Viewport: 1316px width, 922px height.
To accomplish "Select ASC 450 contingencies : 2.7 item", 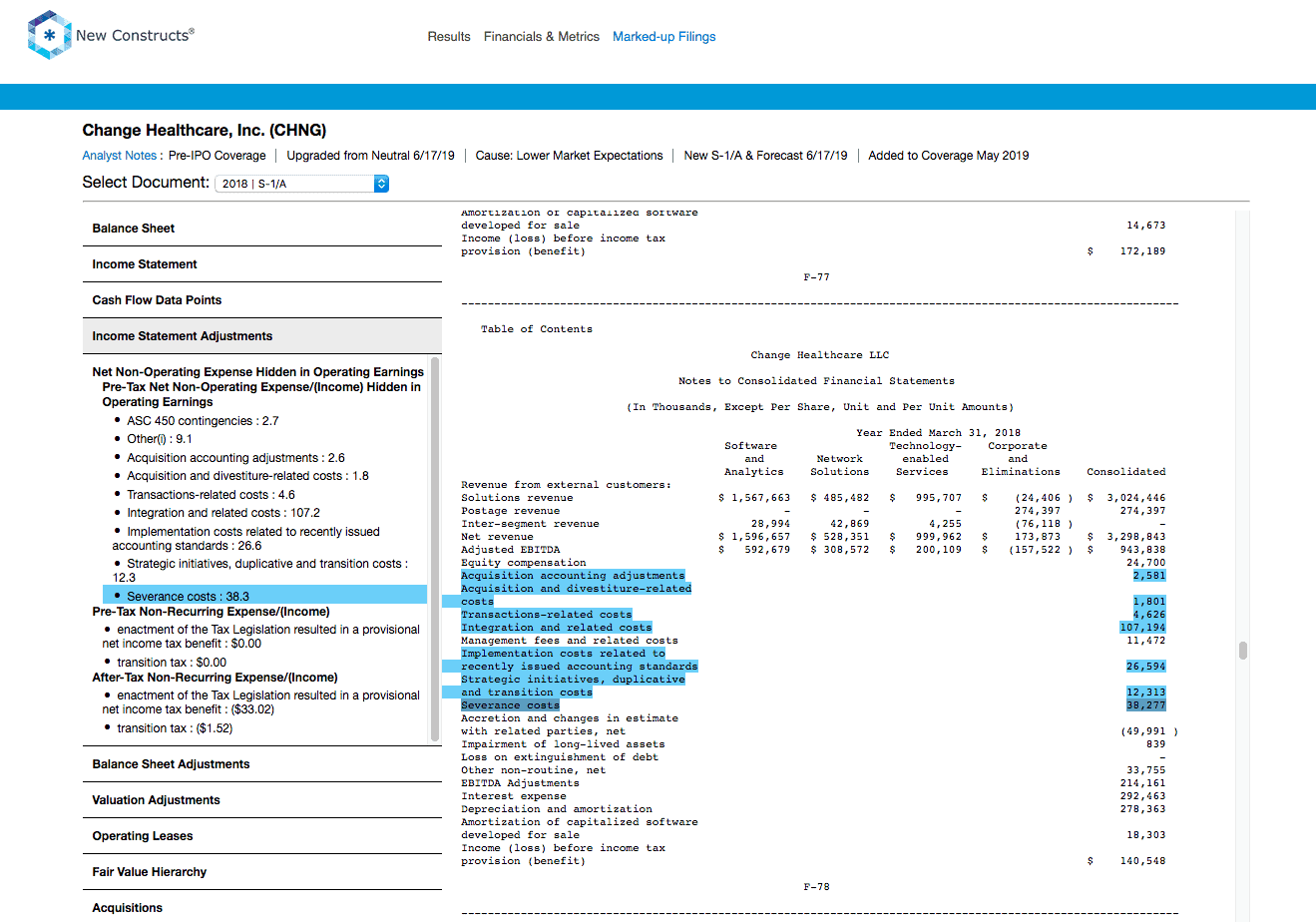I will point(203,421).
